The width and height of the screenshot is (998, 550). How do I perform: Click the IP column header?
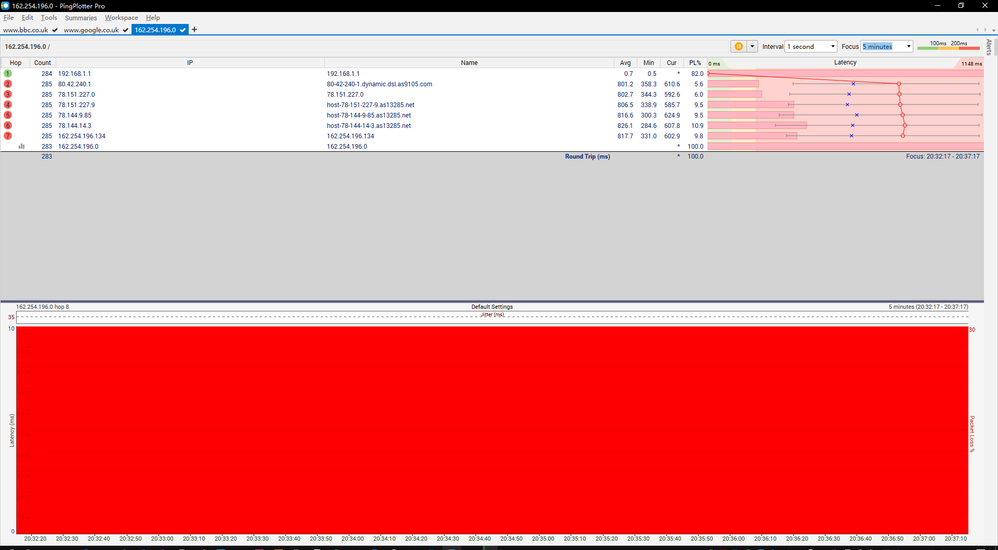190,63
